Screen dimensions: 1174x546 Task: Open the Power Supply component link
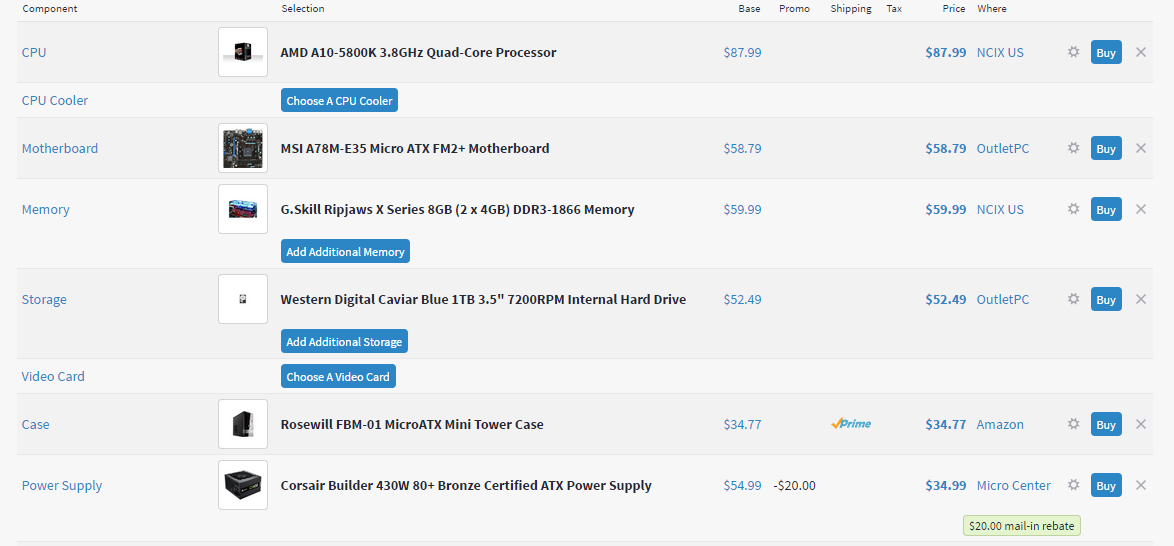[x=61, y=485]
